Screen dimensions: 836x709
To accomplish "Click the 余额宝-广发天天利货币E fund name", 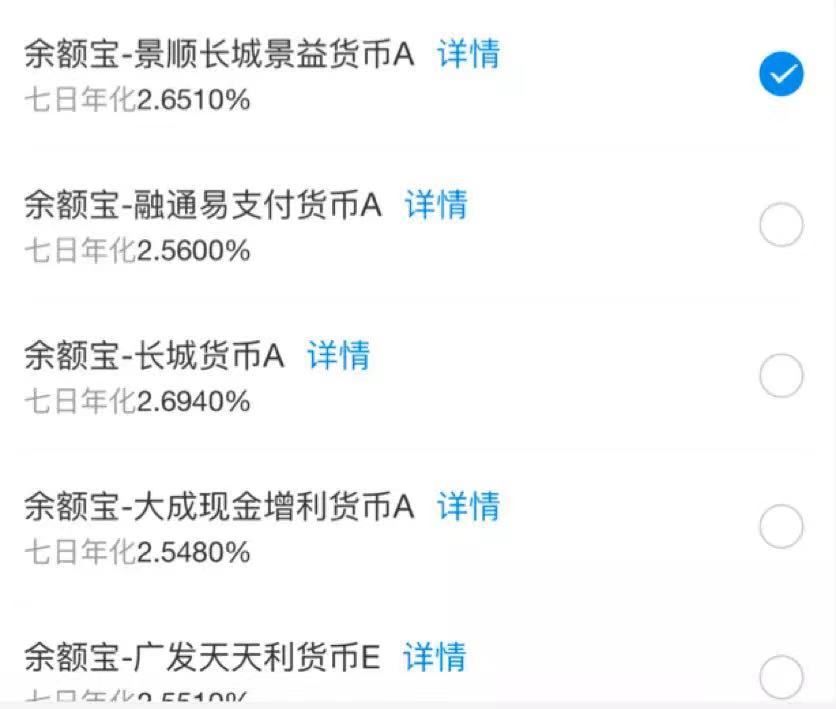I will [x=203, y=658].
